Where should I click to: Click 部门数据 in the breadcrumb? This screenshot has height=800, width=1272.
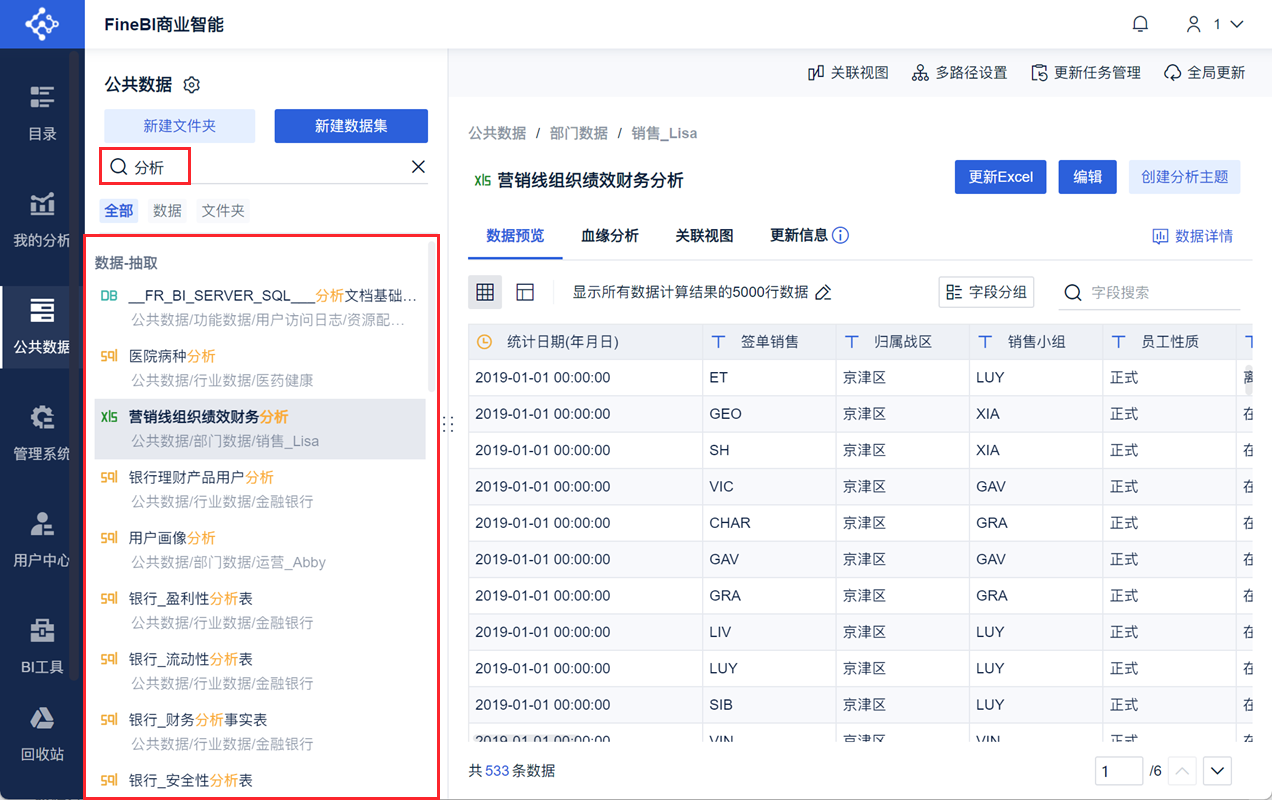(579, 133)
